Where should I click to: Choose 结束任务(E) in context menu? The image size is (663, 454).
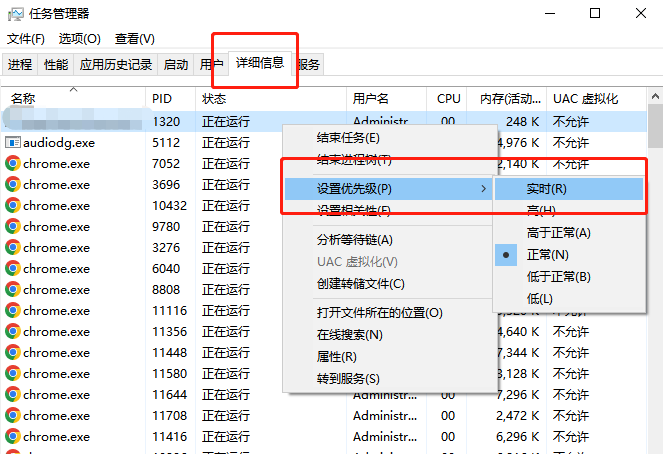(390, 138)
